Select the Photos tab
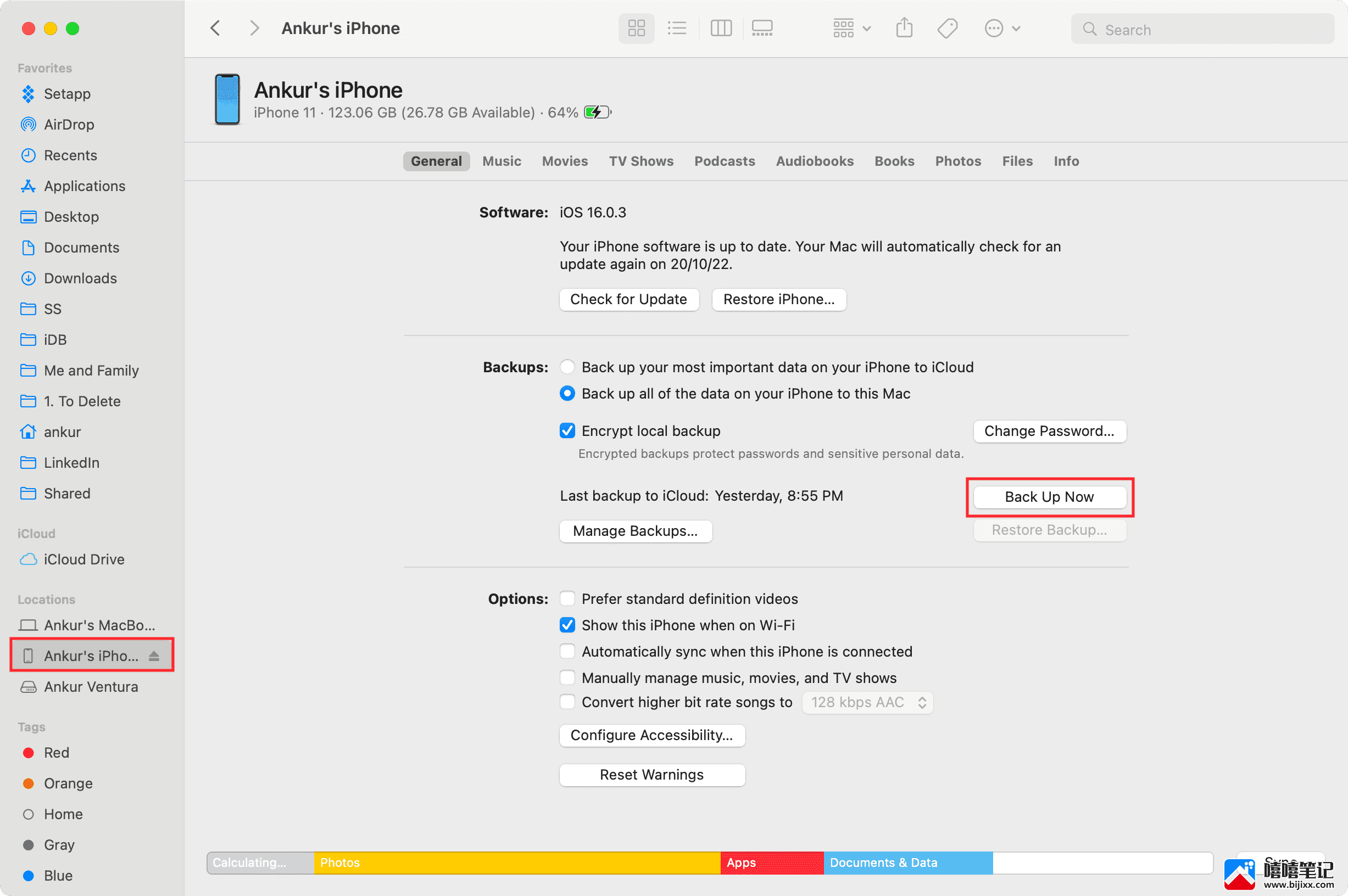This screenshot has height=896, width=1348. click(957, 161)
